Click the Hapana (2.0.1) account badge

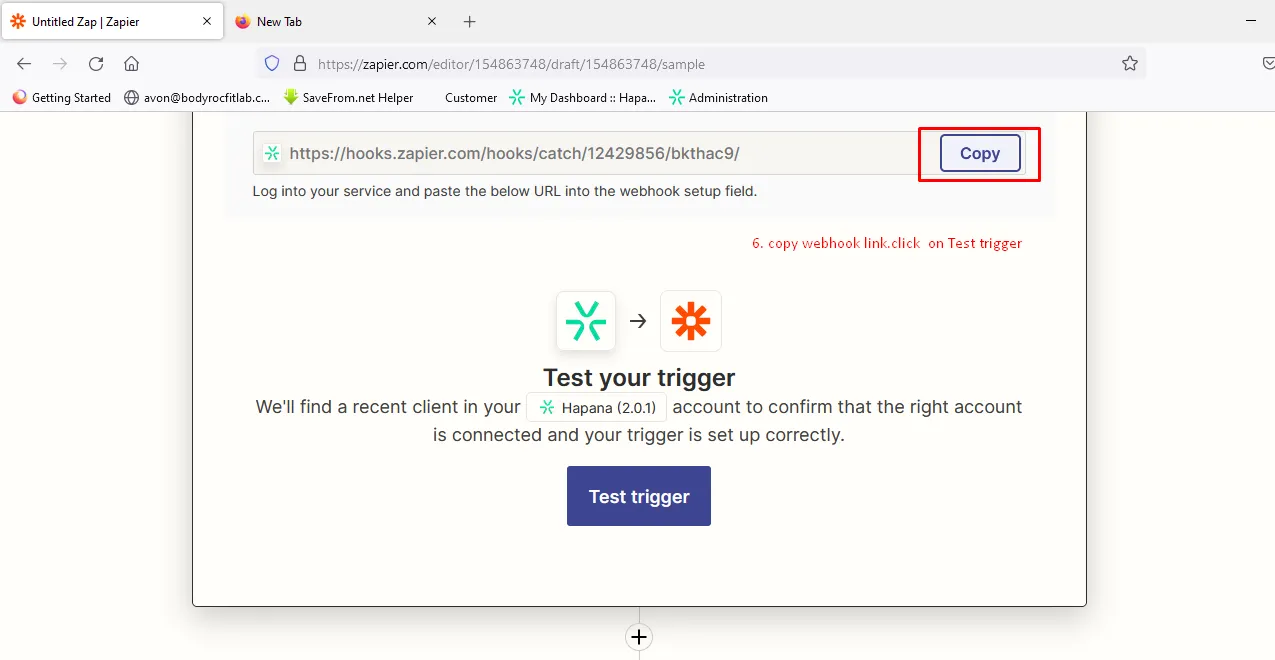(x=597, y=407)
